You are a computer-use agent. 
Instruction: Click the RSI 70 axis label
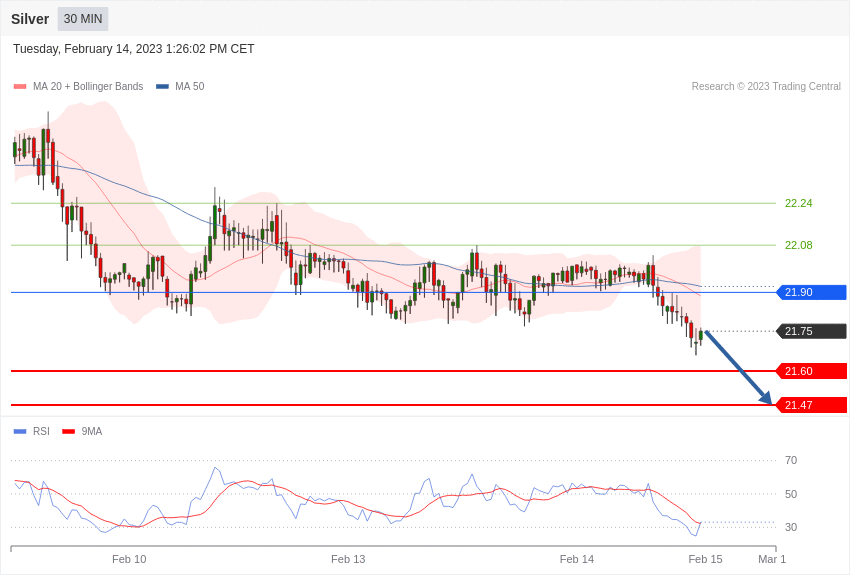(791, 461)
